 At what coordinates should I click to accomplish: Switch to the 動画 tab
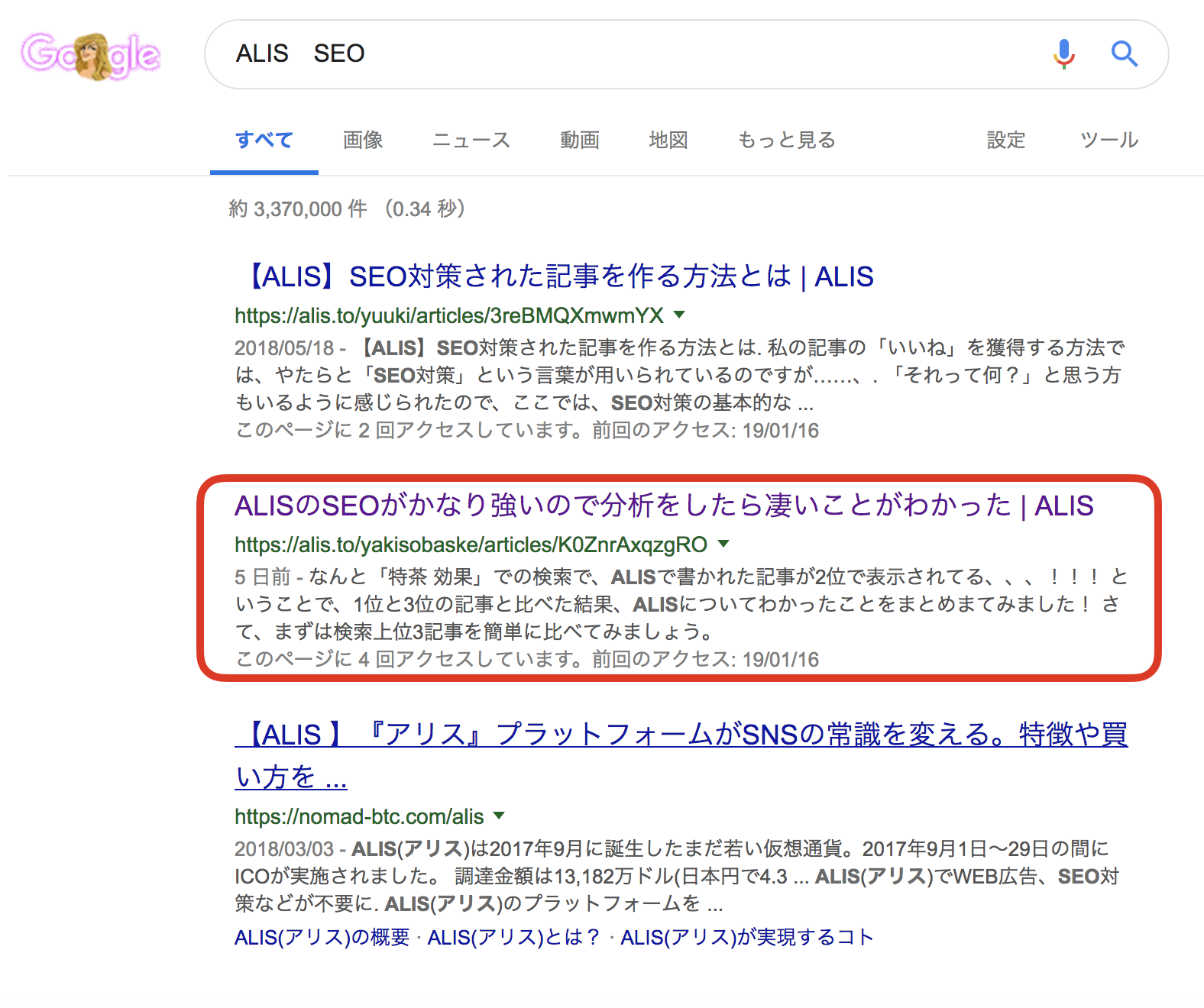pos(579,141)
